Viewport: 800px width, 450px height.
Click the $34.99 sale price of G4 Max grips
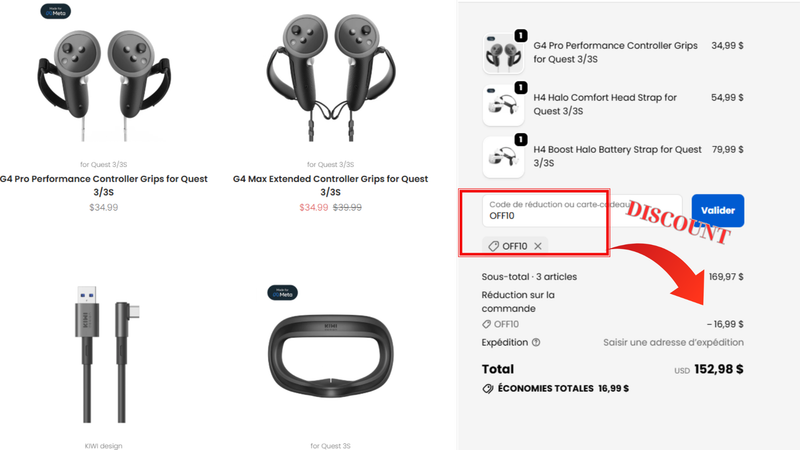coord(314,208)
